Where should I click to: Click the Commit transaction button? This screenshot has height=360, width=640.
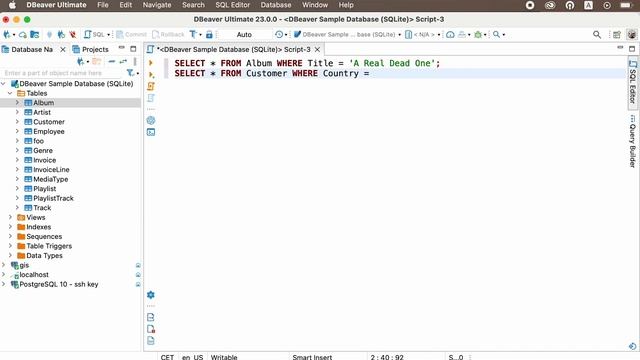point(131,35)
